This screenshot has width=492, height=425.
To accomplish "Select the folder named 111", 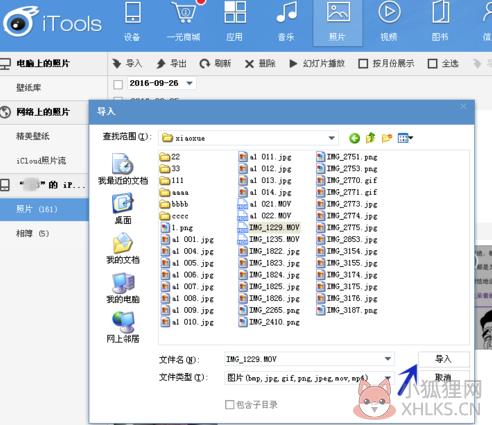I will [x=172, y=180].
